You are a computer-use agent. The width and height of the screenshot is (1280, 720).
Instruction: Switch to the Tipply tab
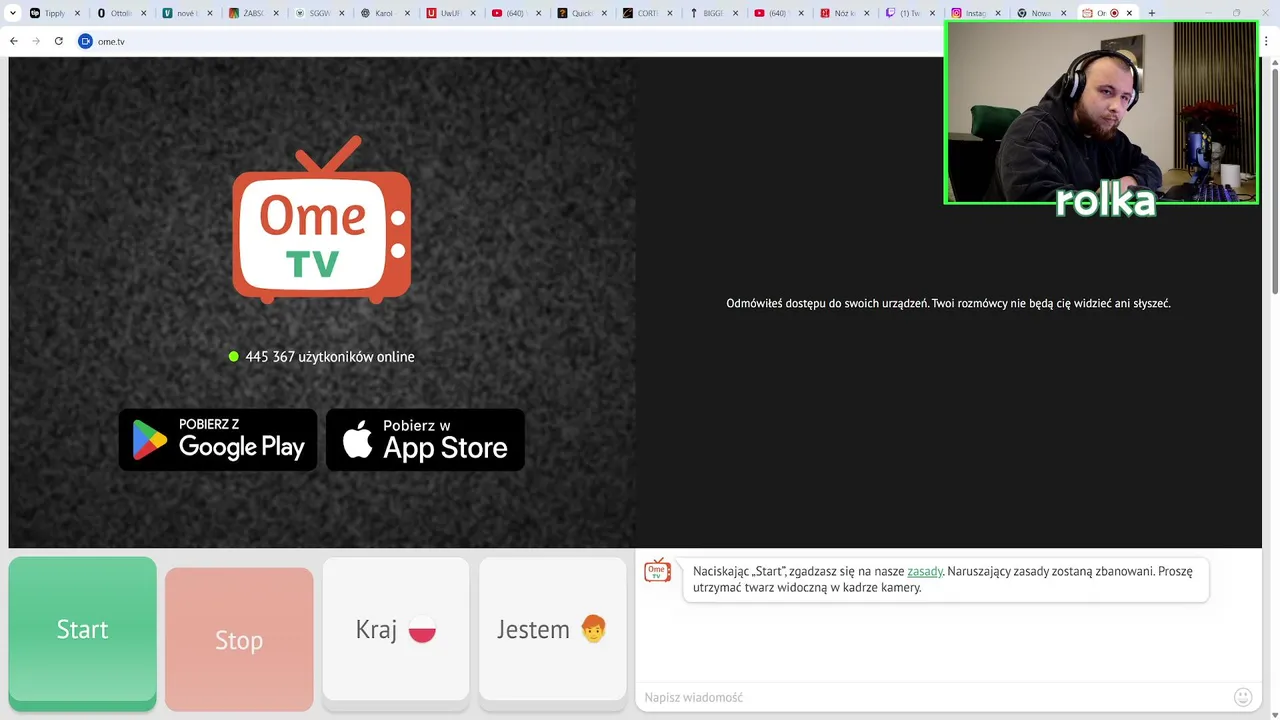pyautogui.click(x=54, y=13)
